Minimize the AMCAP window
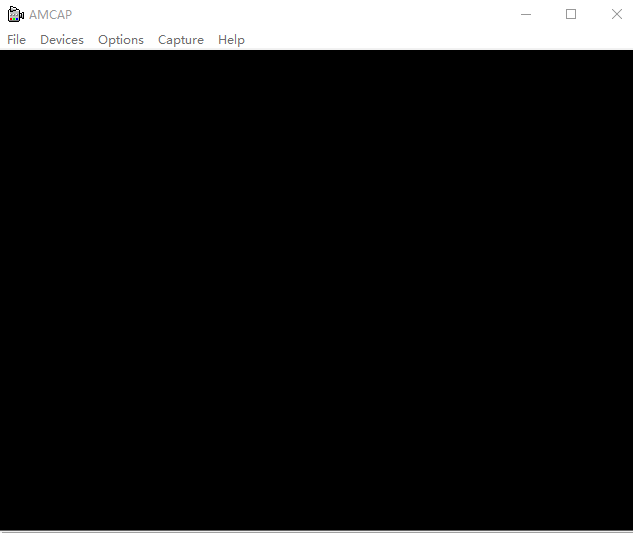The width and height of the screenshot is (633, 533). tap(526, 14)
